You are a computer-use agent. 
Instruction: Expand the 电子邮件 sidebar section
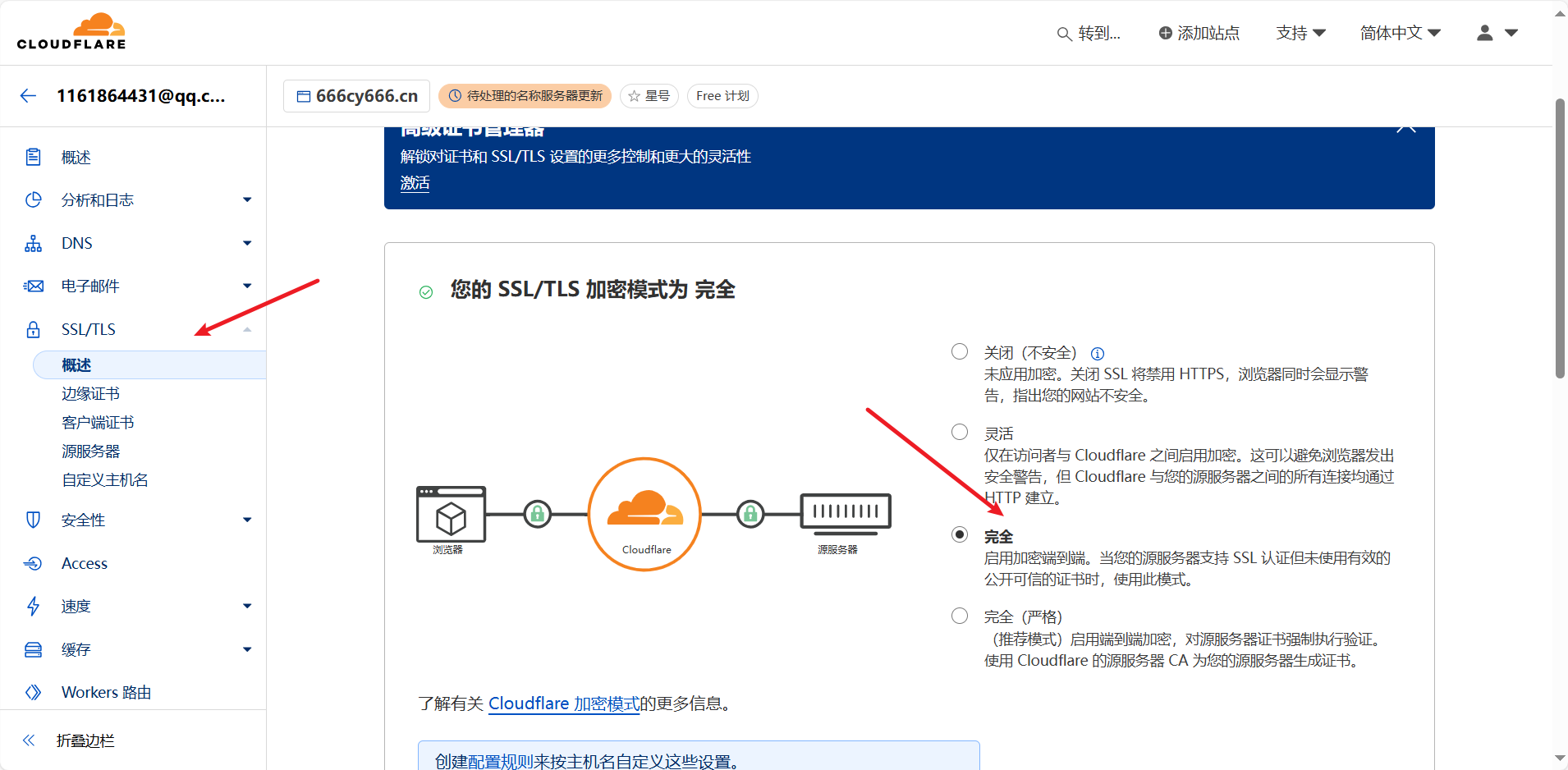coord(247,286)
